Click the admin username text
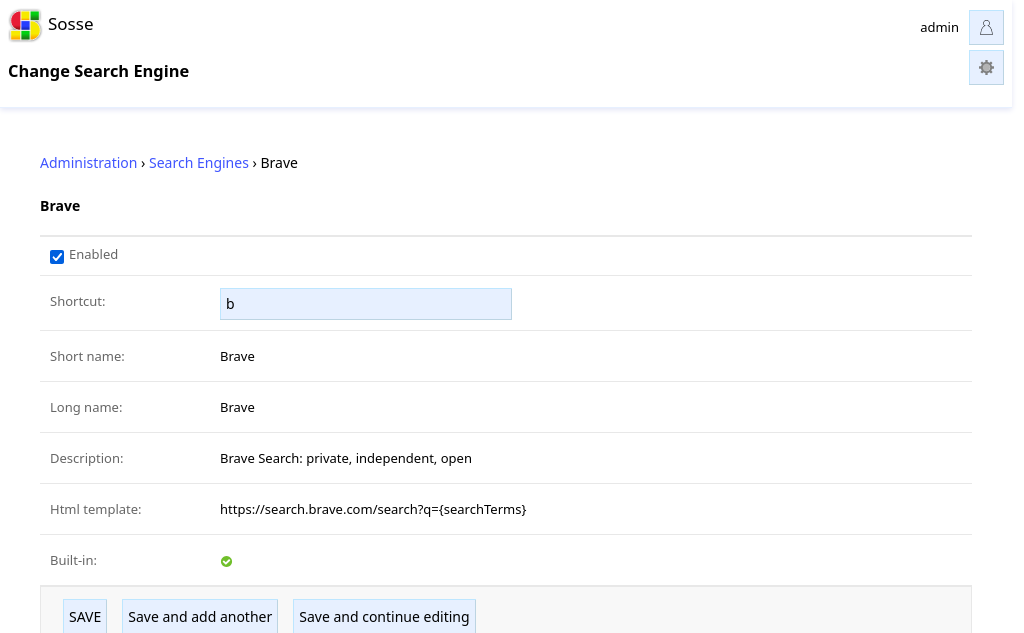 point(939,27)
